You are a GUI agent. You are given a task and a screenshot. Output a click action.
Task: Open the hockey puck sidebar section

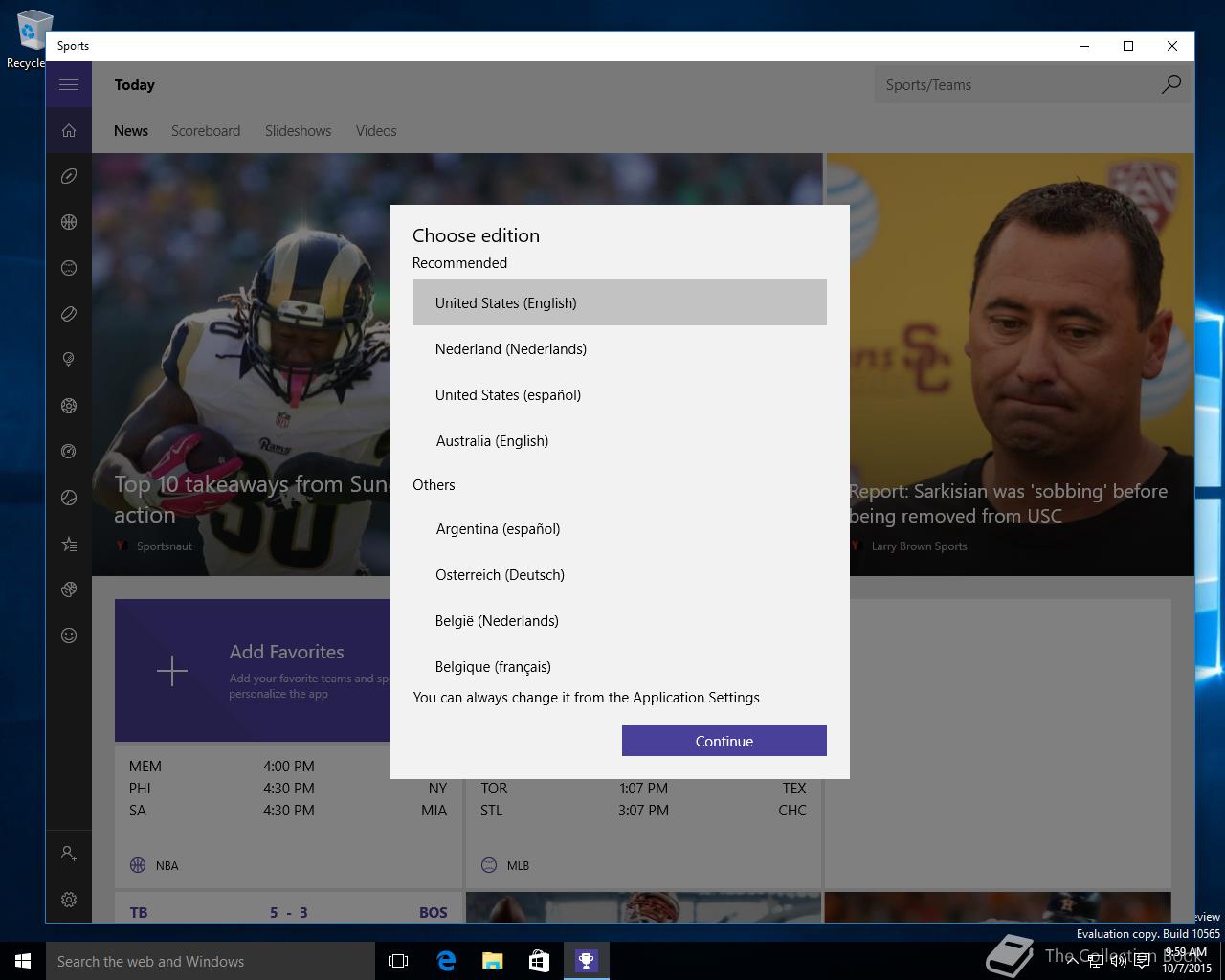tap(69, 314)
